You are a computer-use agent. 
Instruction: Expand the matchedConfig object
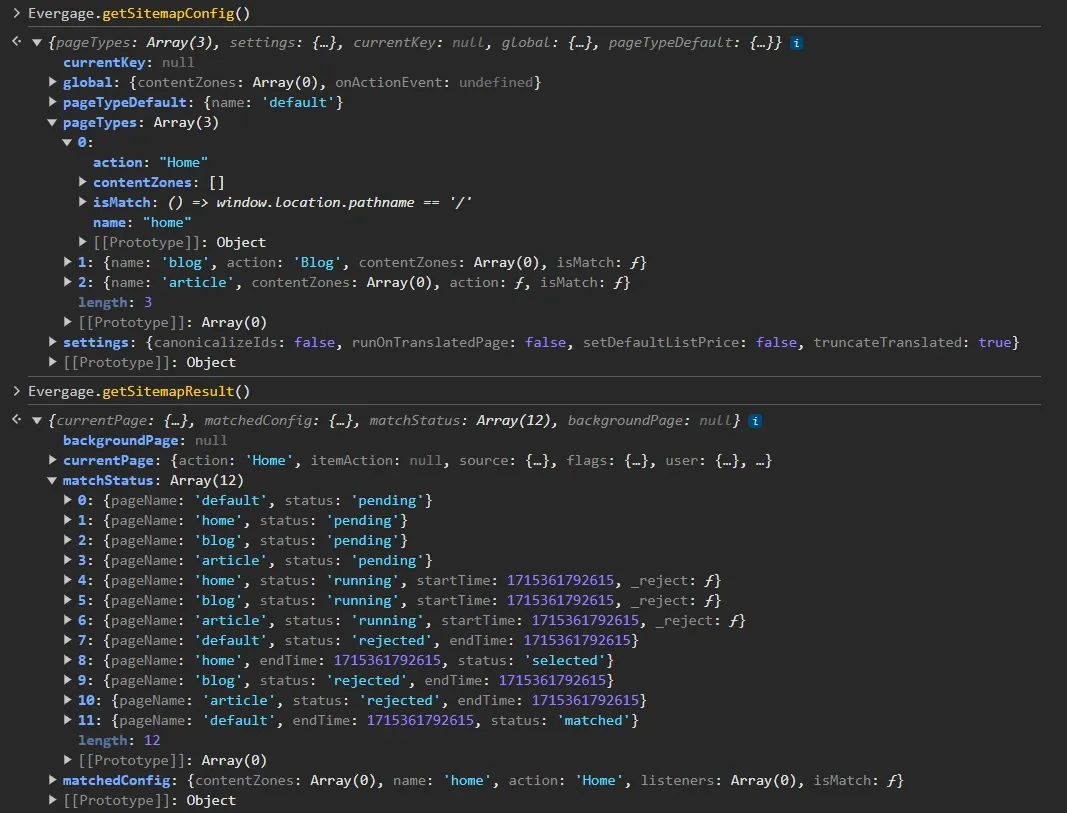(53, 780)
